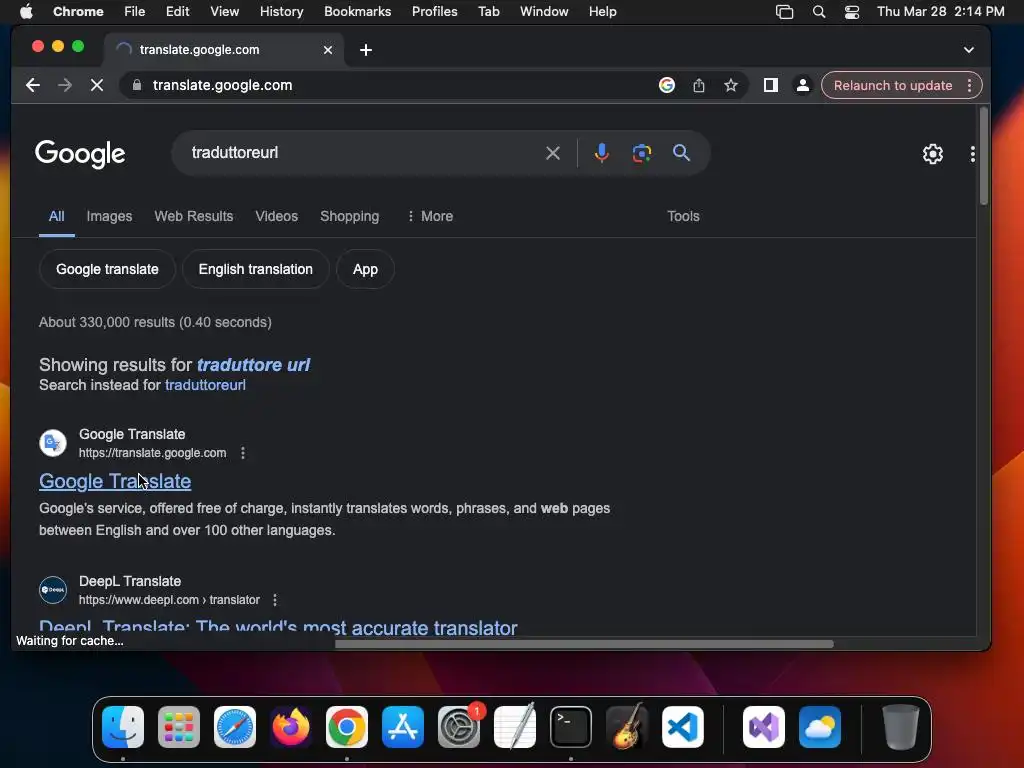Open Launchpad from the dock
Viewport: 1024px width, 768px height.
179,727
